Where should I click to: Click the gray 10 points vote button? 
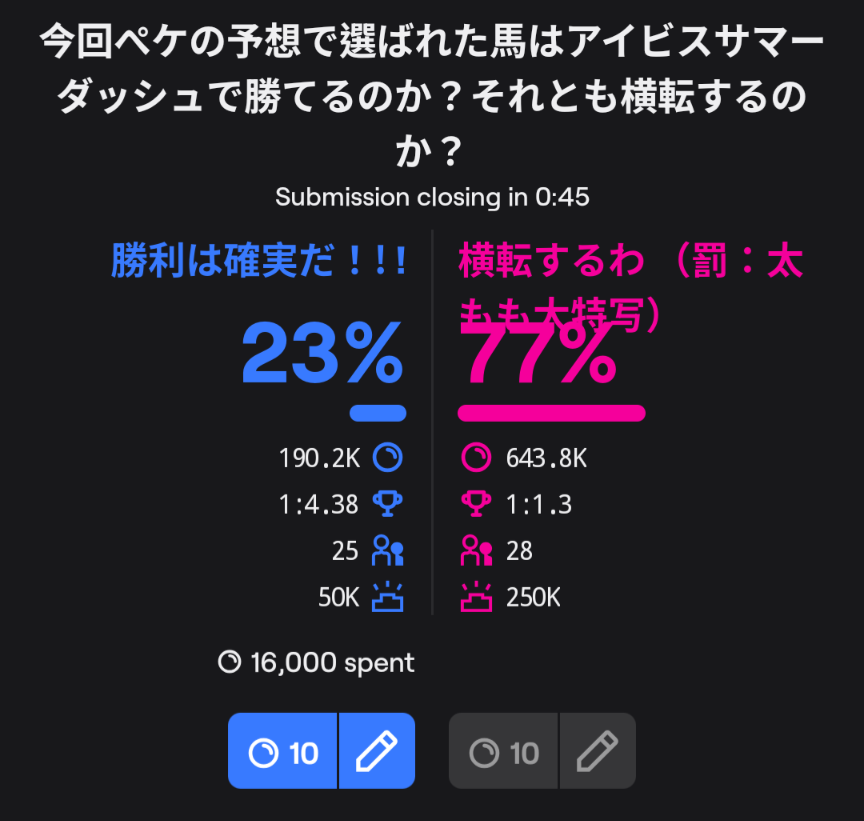(x=504, y=751)
